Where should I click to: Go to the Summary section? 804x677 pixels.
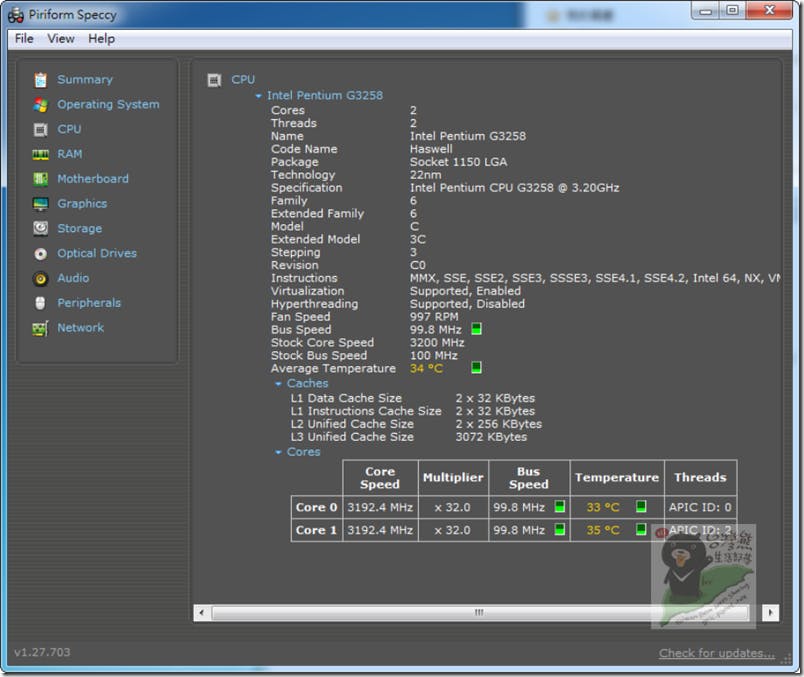(x=85, y=80)
